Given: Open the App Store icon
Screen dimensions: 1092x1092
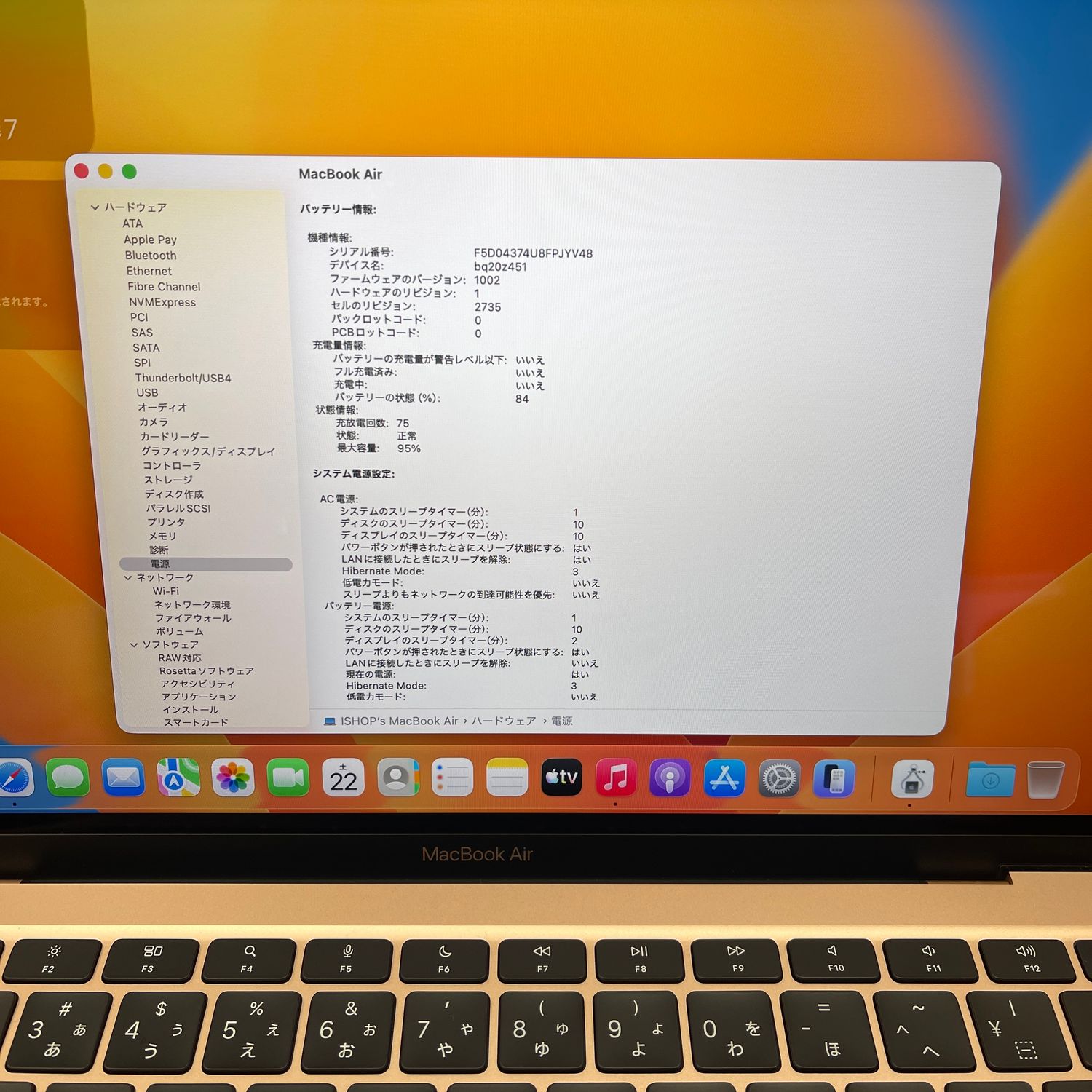Looking at the screenshot, I should [724, 778].
